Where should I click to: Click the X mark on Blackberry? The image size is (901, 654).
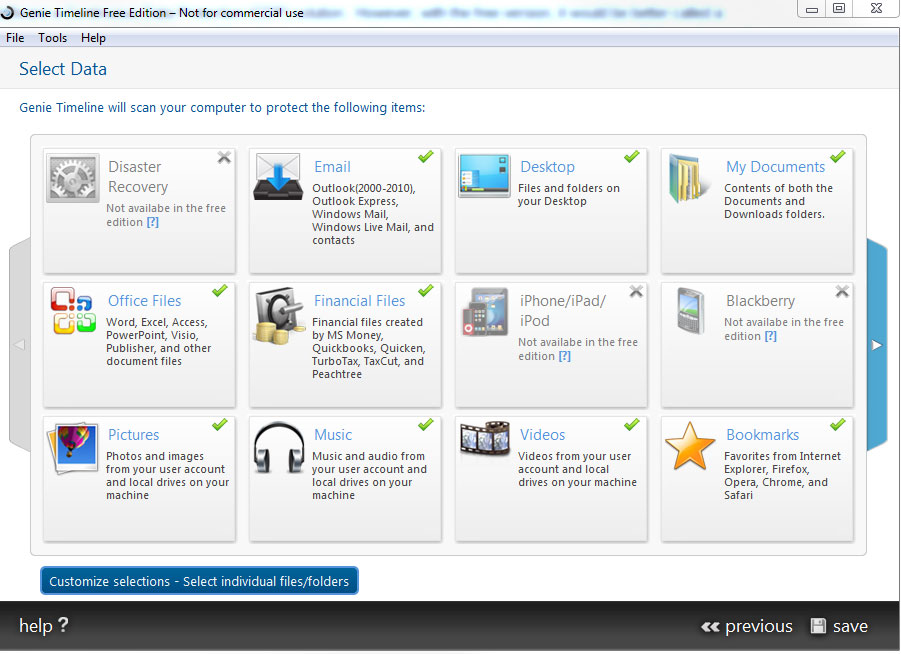[x=842, y=291]
